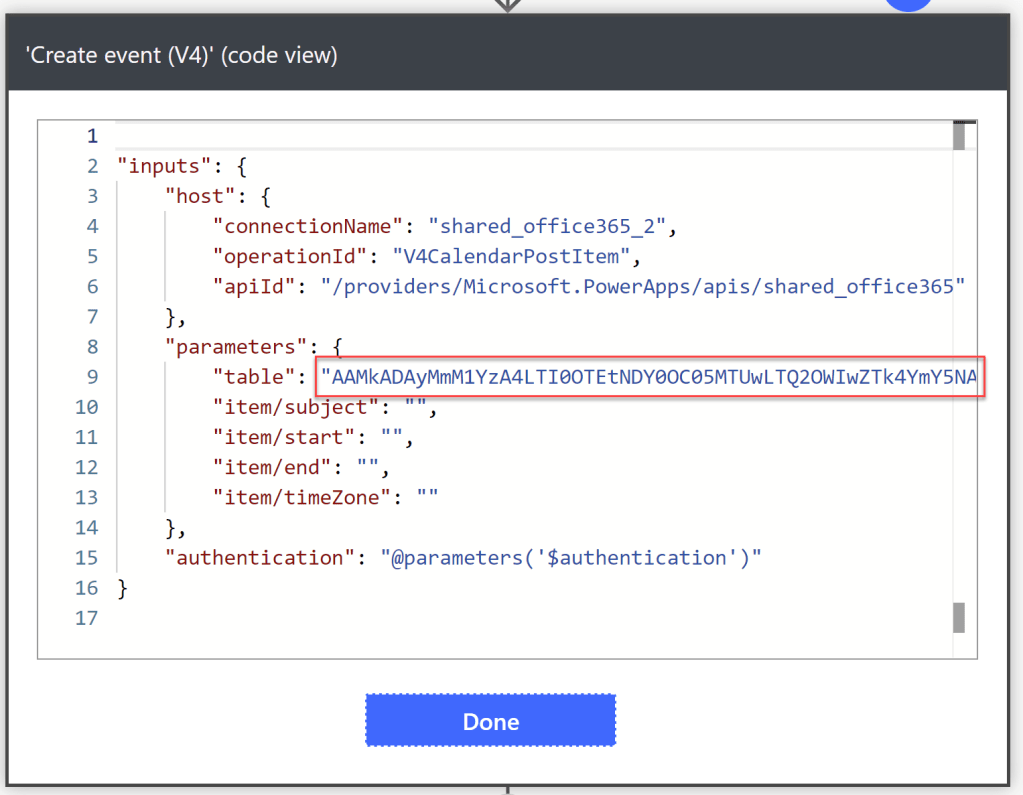Click the Done button
This screenshot has height=795, width=1023.
click(490, 720)
